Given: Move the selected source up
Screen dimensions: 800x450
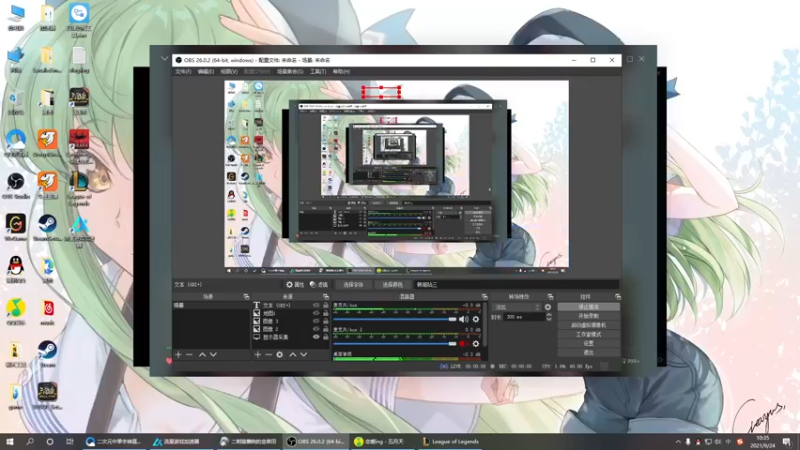Looking at the screenshot, I should tap(292, 354).
